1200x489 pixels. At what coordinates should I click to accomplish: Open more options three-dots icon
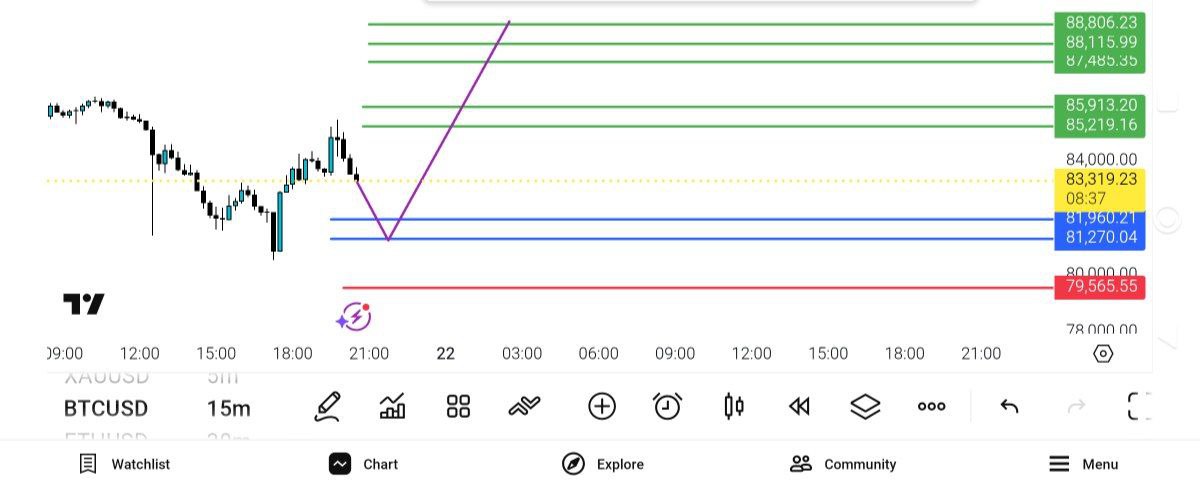pyautogui.click(x=931, y=406)
